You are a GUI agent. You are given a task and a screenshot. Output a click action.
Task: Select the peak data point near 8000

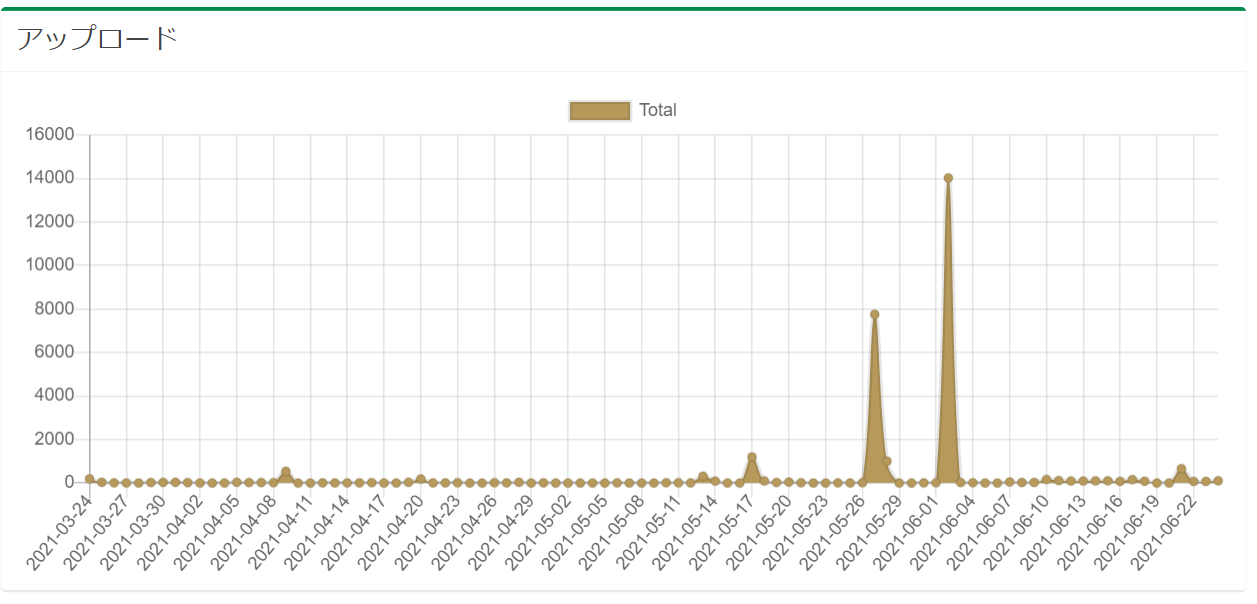coord(874,314)
